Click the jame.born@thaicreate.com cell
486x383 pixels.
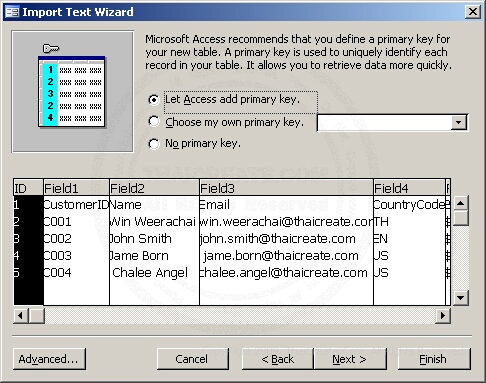[286, 256]
